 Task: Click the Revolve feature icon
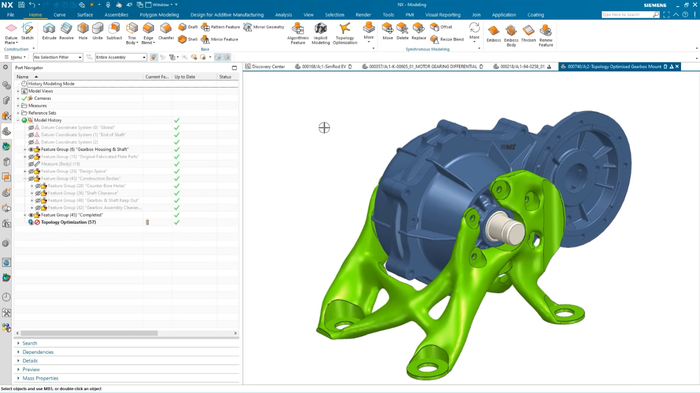(x=66, y=31)
